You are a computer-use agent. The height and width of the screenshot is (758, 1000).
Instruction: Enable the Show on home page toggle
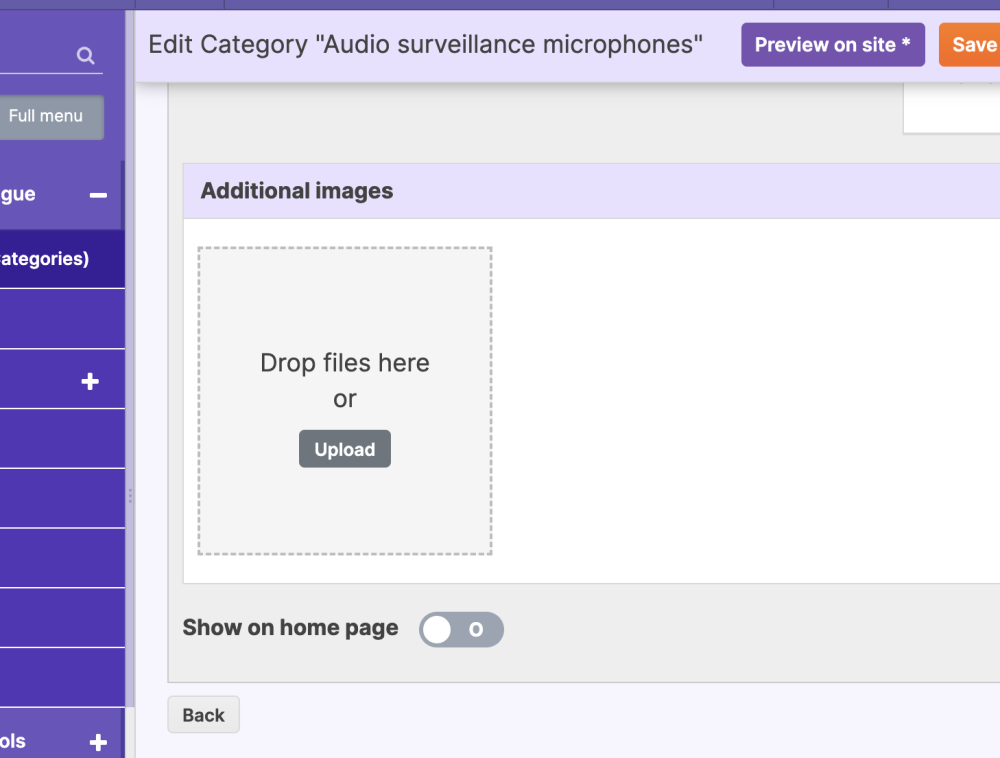point(461,629)
